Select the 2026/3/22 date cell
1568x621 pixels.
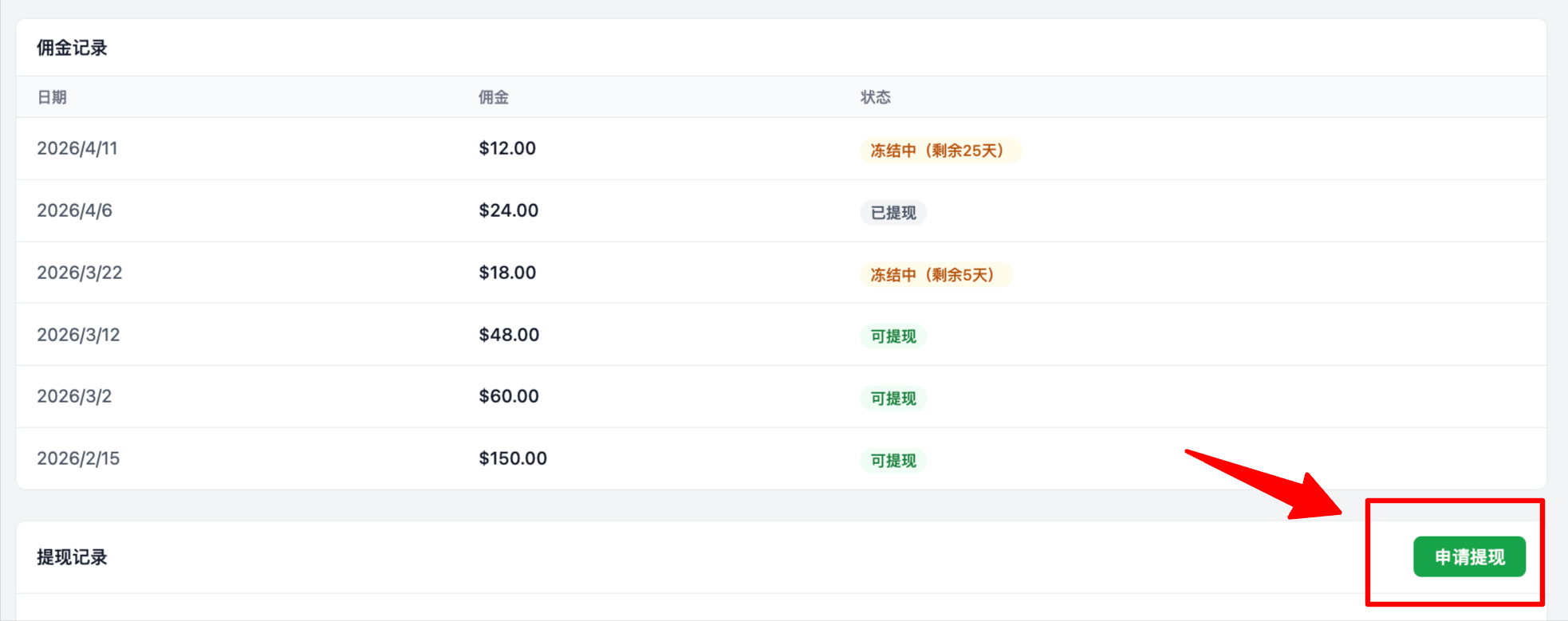(x=80, y=273)
